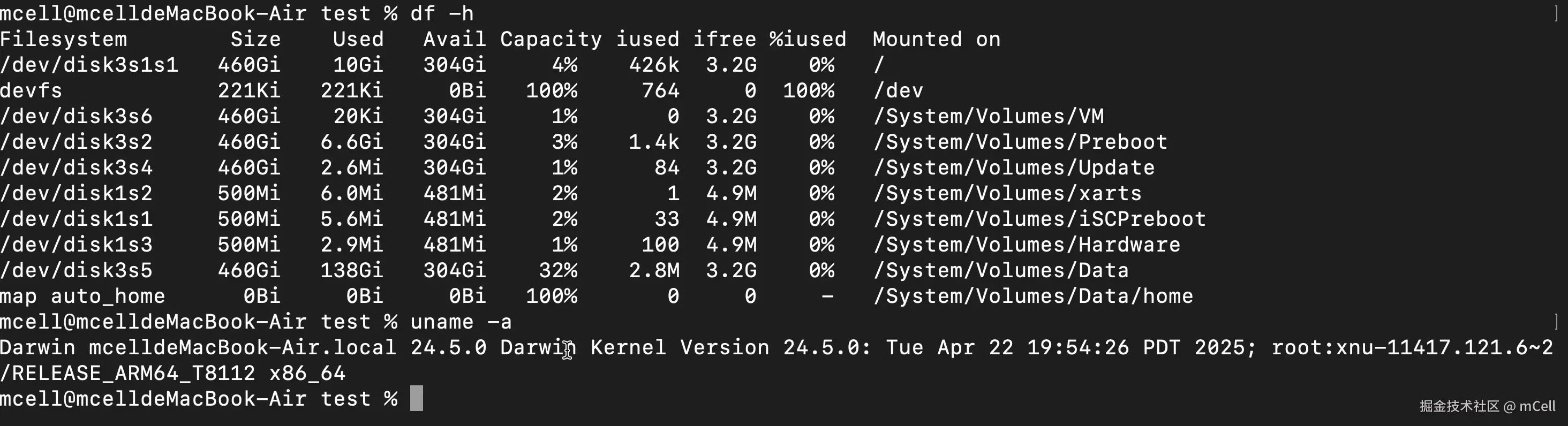1568x426 pixels.
Task: Click the '/System/Volumes/Data/home' mount path
Action: pyautogui.click(x=1033, y=296)
